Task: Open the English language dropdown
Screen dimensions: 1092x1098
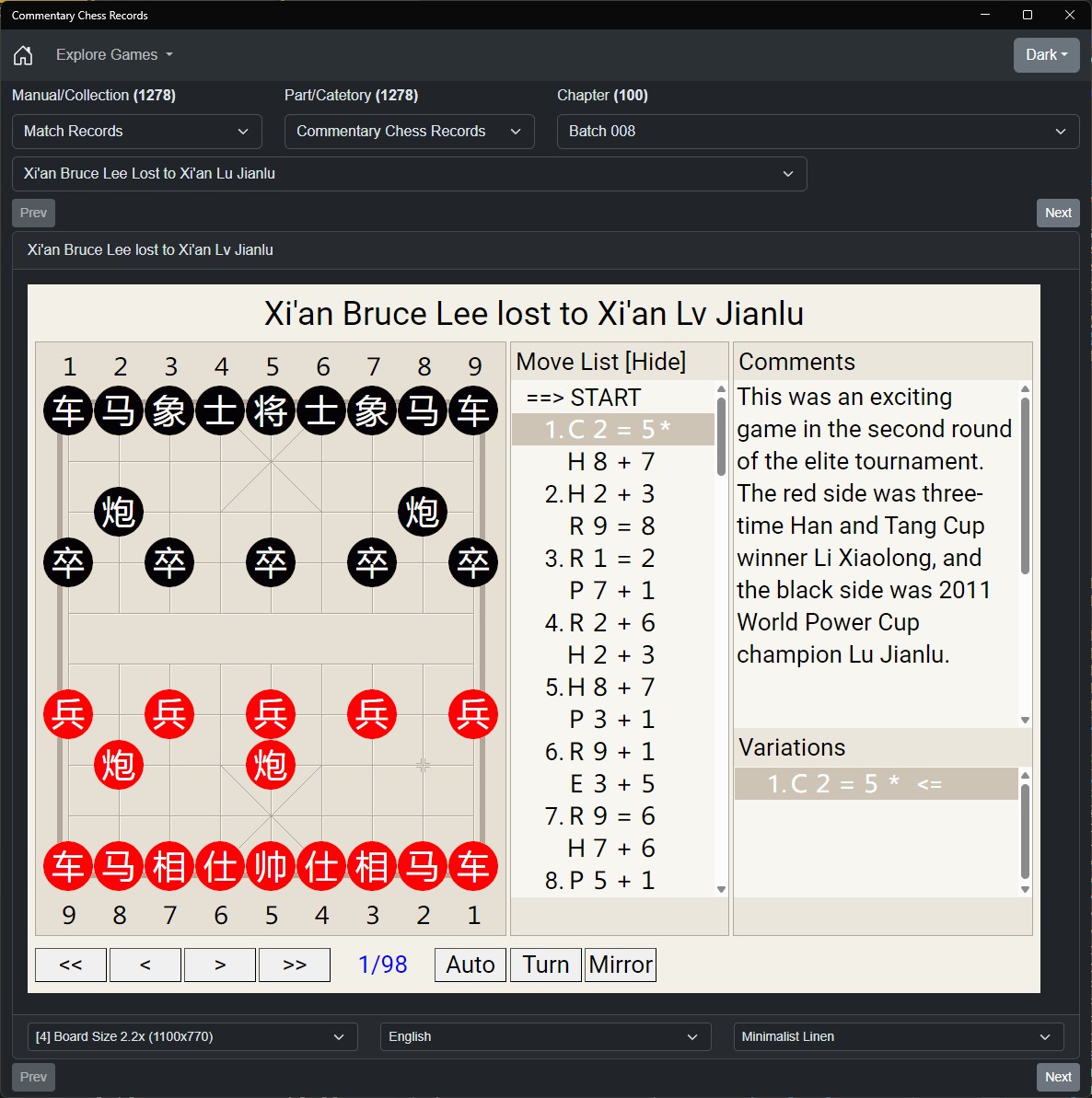Action: click(x=546, y=1037)
